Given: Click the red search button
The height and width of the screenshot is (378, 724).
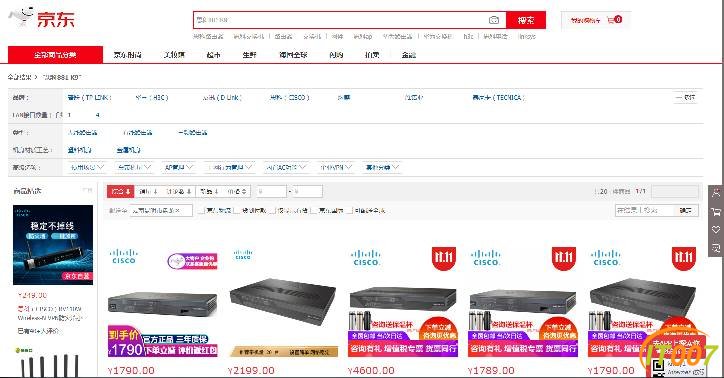Looking at the screenshot, I should tap(526, 20).
